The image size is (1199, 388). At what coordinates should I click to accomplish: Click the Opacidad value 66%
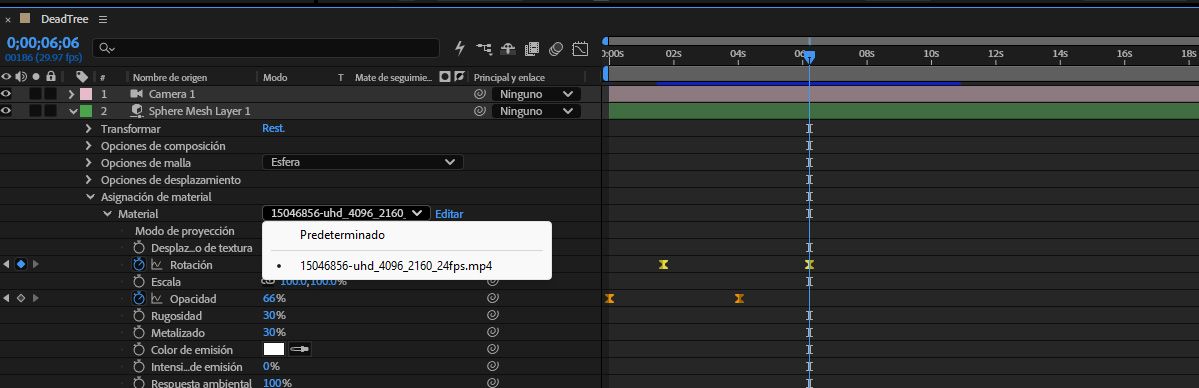(x=274, y=298)
